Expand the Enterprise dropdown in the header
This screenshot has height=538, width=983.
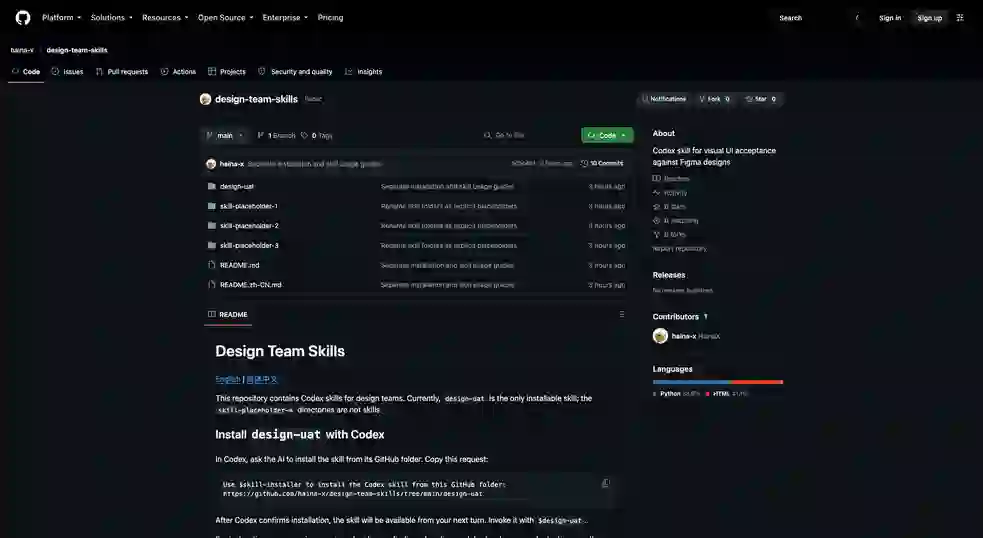[x=285, y=18]
